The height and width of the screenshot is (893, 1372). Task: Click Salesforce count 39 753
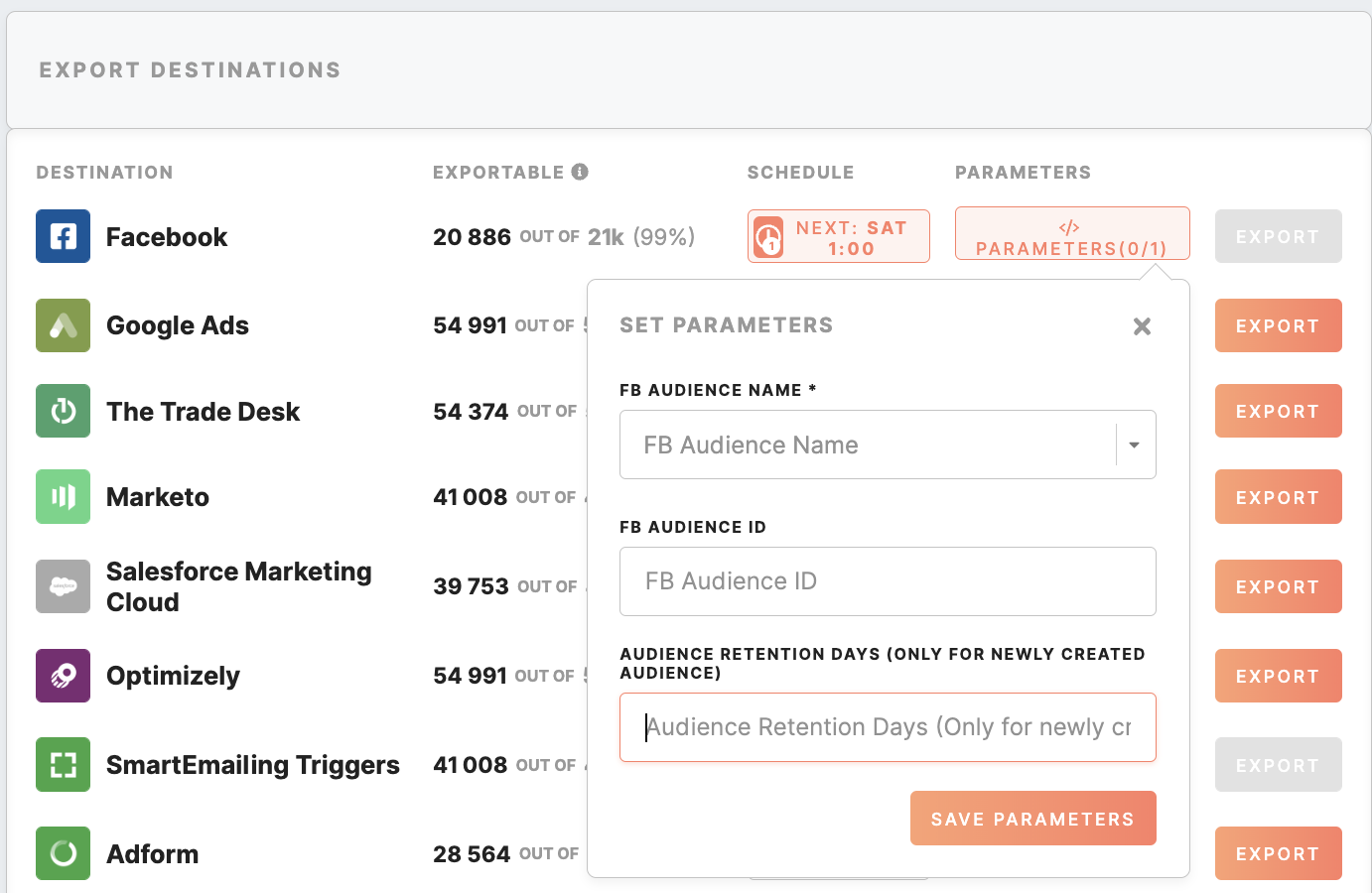click(471, 586)
